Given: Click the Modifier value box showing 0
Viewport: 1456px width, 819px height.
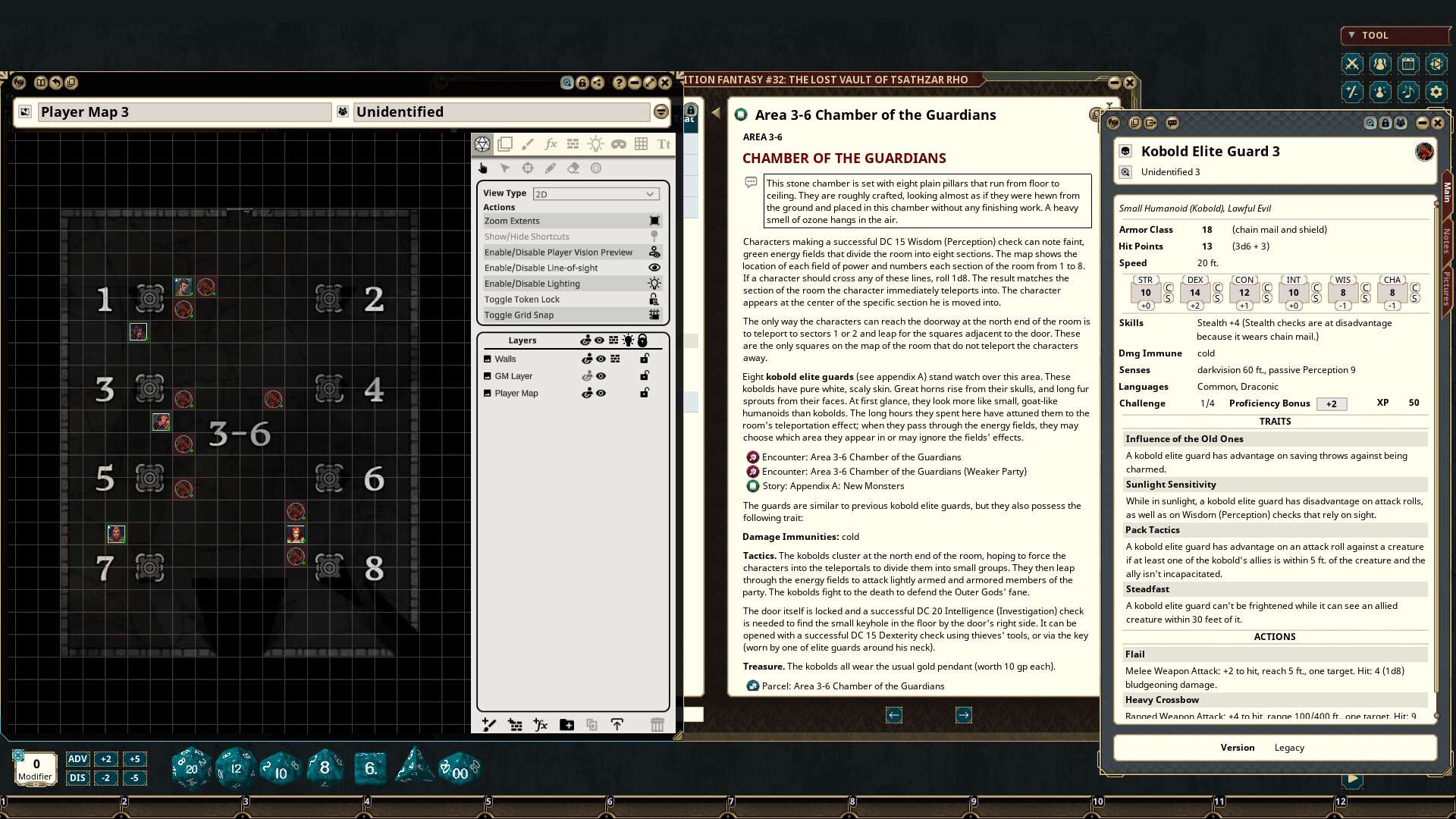Looking at the screenshot, I should coord(36,768).
